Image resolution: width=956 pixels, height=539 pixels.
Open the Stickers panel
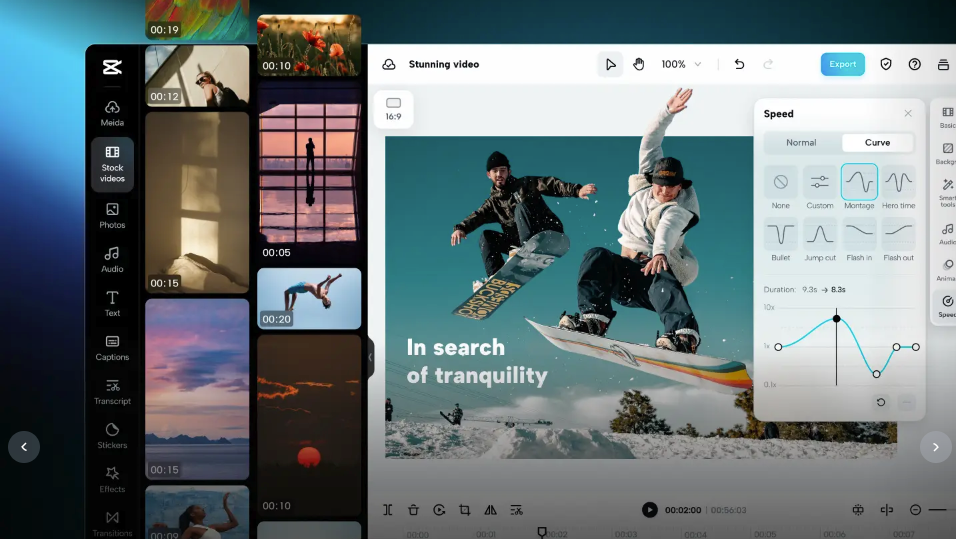tap(112, 435)
